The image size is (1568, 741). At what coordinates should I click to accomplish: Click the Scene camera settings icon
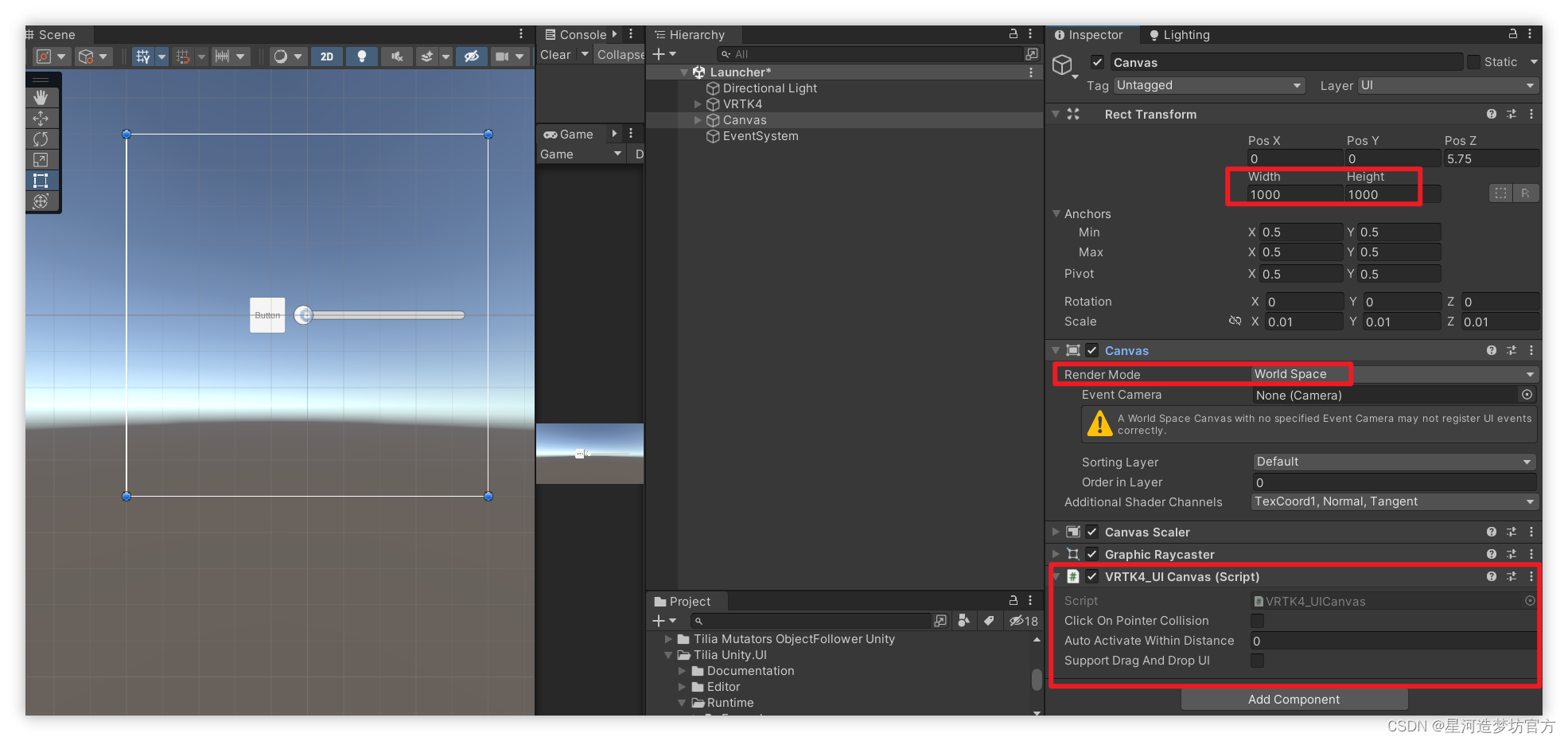click(502, 57)
